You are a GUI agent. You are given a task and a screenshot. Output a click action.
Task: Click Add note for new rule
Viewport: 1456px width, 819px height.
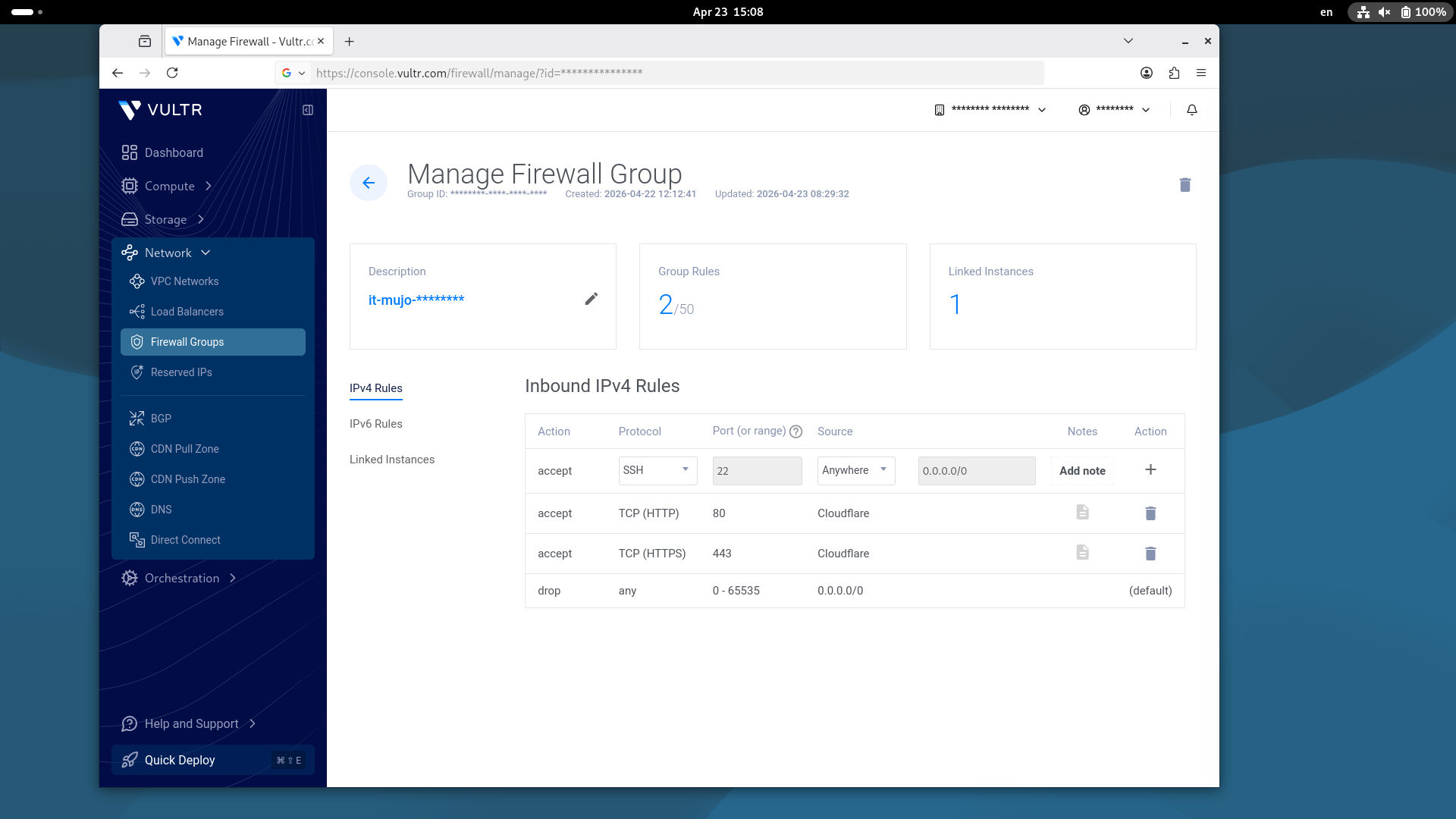pos(1082,471)
